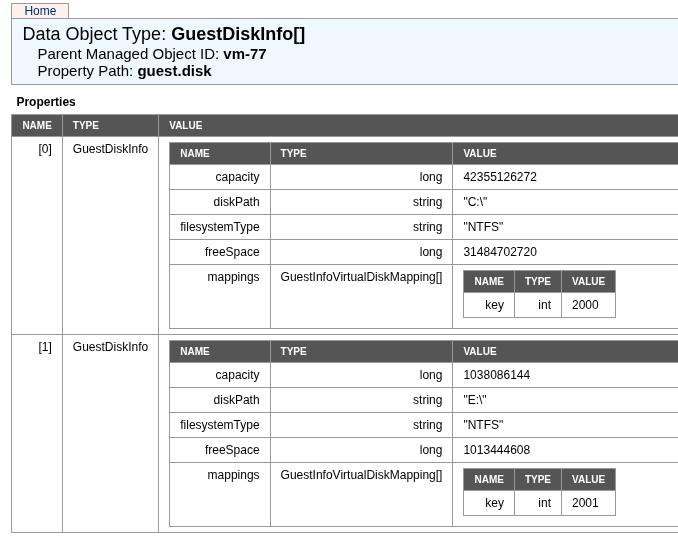Click GuestInfoVirtualDiskMapping[] type in disk [1]
Viewport: 678px width, 546px height.
pyautogui.click(x=361, y=475)
